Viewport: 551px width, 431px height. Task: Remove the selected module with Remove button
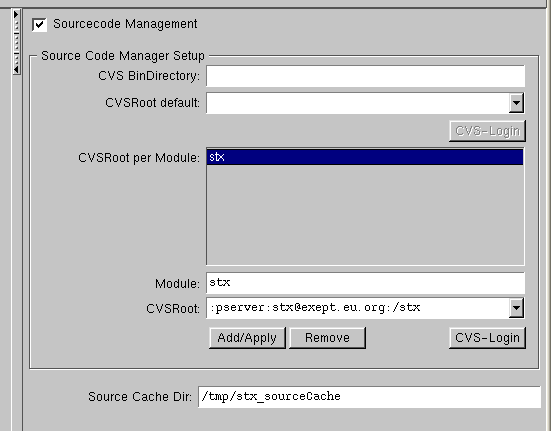pyautogui.click(x=327, y=338)
